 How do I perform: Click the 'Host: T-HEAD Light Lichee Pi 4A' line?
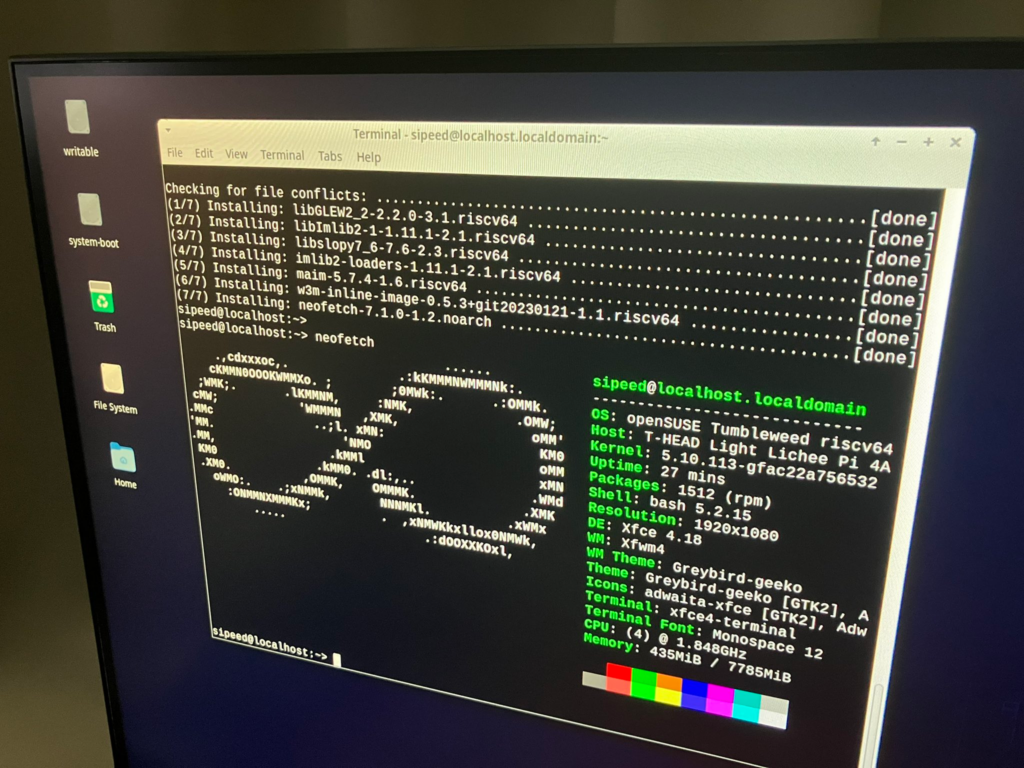(739, 448)
